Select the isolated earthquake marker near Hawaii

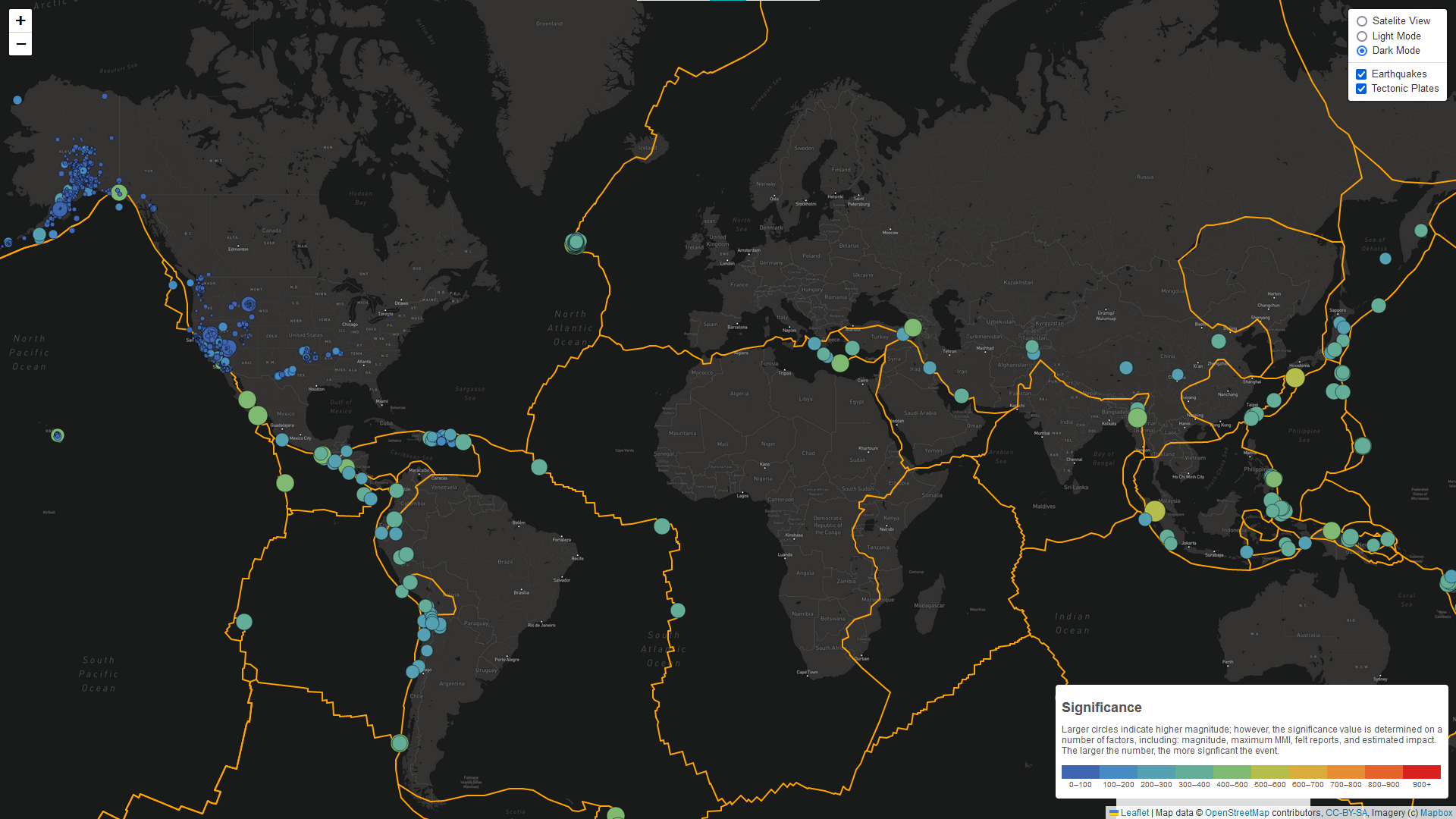coord(58,435)
